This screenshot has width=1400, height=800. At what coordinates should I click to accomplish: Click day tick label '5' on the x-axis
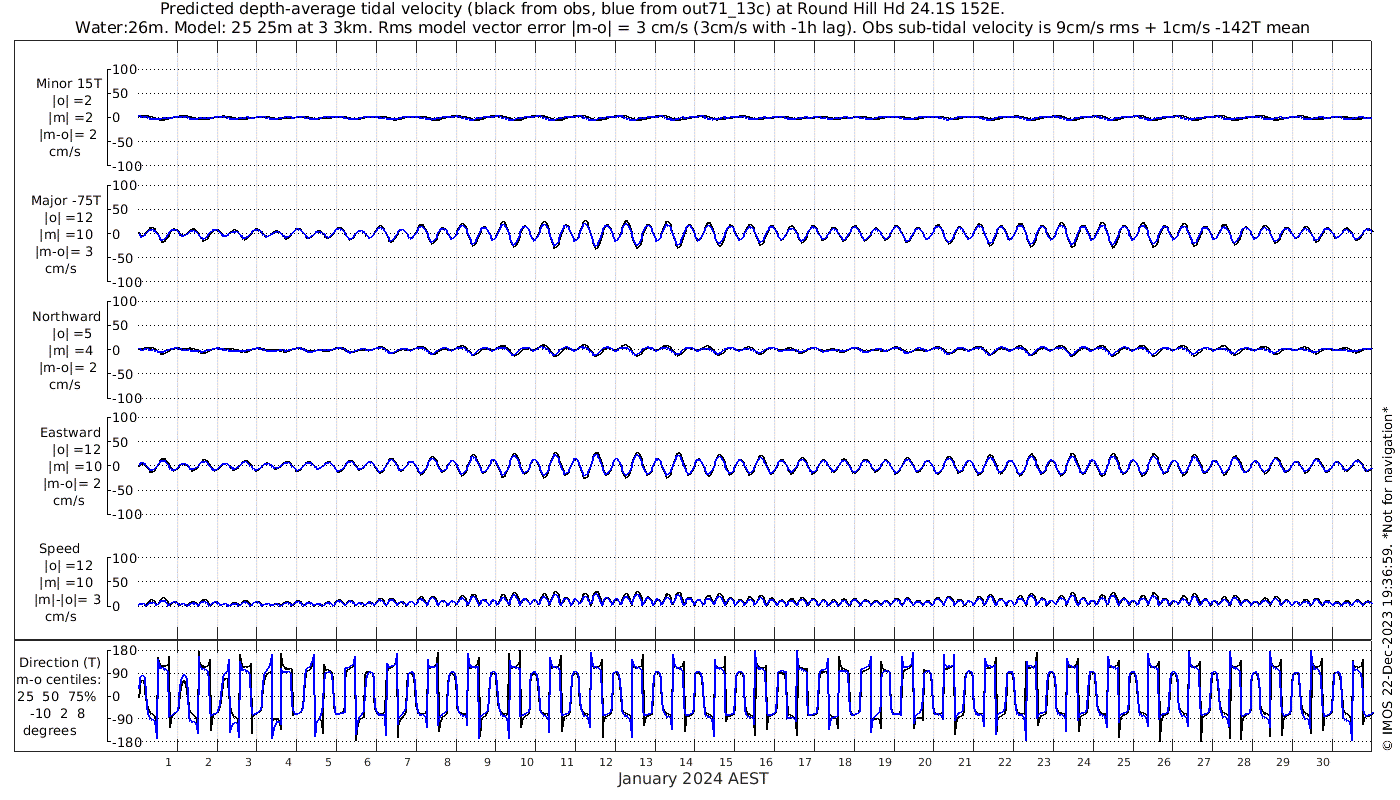pos(328,762)
